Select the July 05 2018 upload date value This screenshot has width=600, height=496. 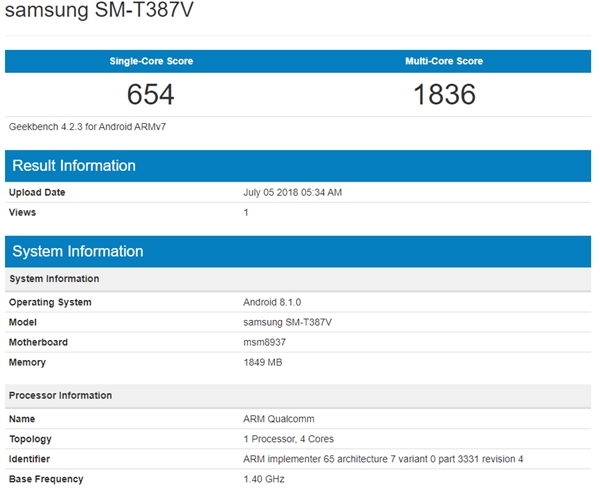[293, 192]
